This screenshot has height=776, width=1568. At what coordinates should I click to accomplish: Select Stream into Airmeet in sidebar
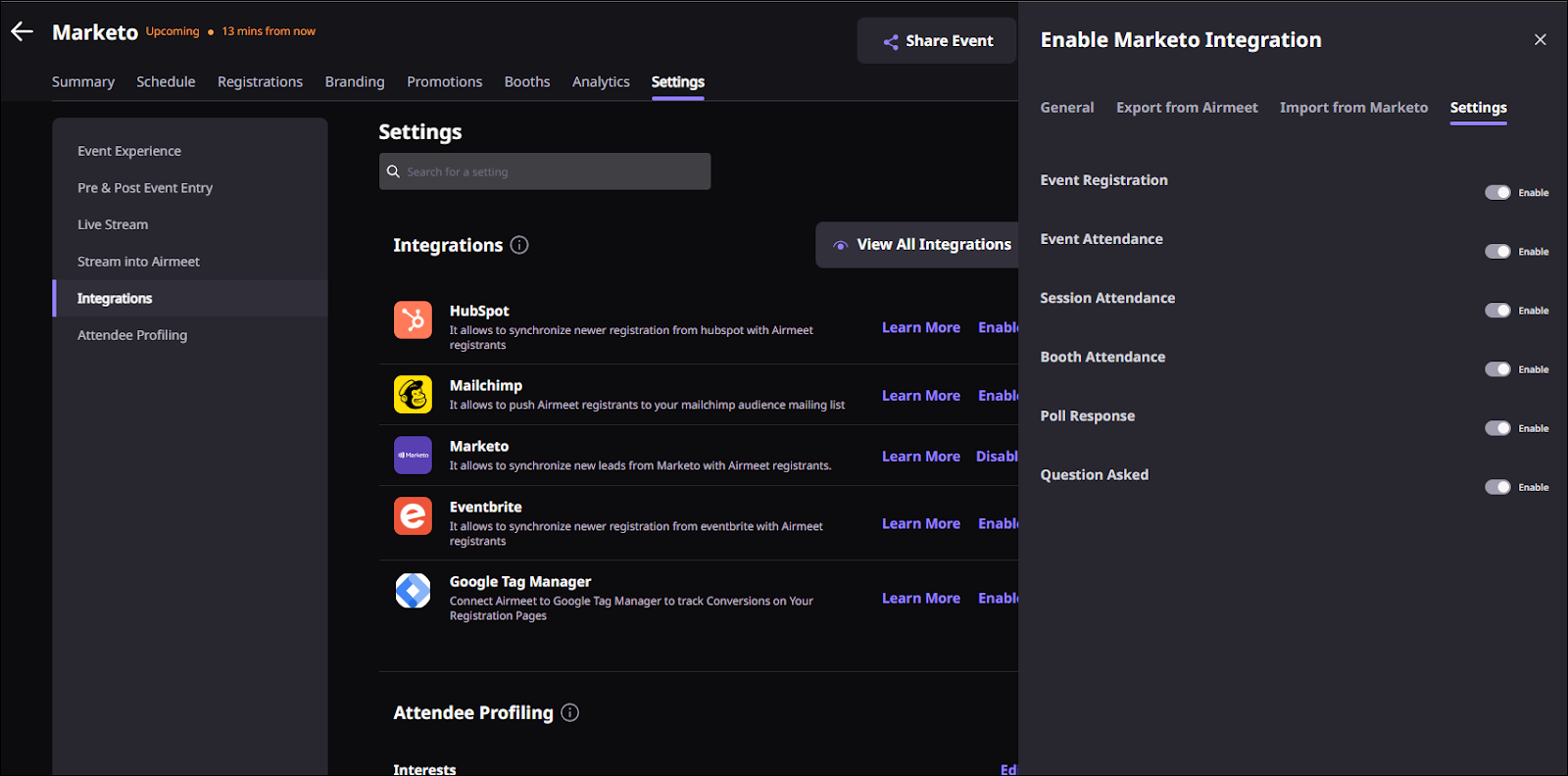coord(190,262)
